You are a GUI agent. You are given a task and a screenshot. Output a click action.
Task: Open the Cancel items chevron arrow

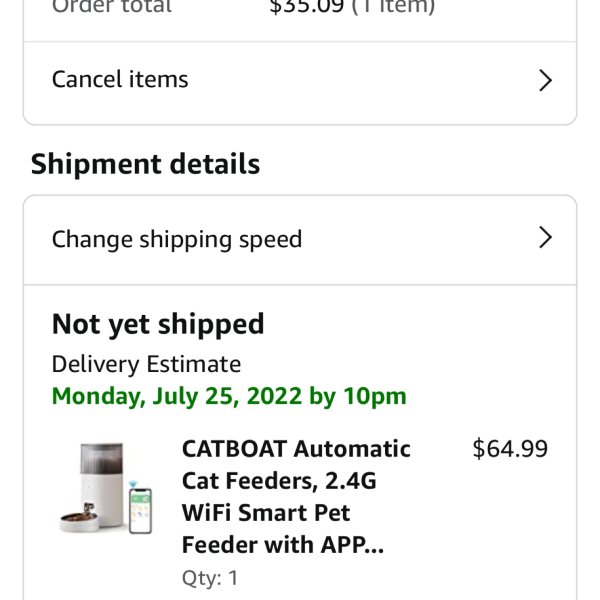pyautogui.click(x=545, y=80)
